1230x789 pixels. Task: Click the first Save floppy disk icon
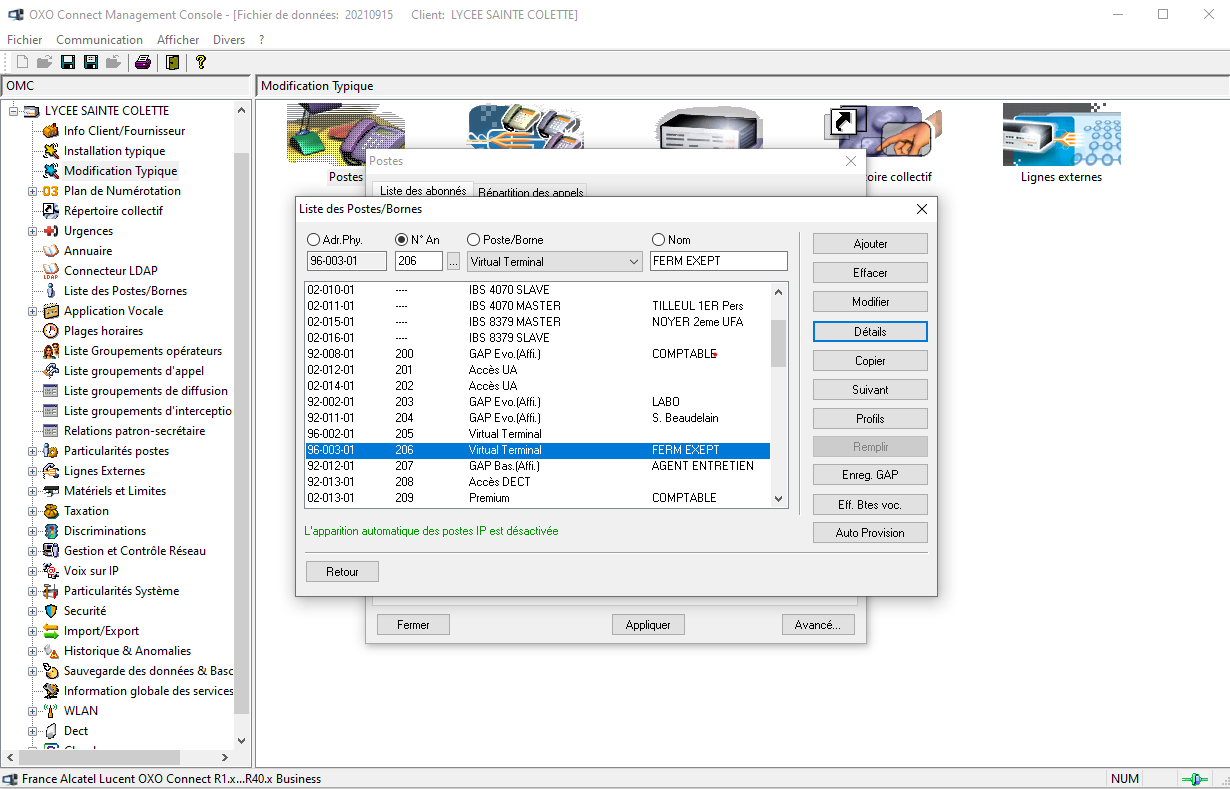68,62
